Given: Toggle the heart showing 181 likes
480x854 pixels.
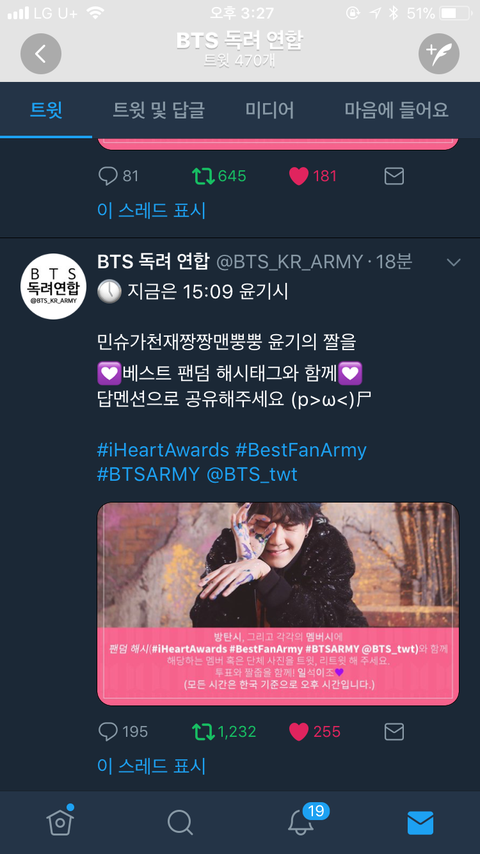Looking at the screenshot, I should [299, 176].
